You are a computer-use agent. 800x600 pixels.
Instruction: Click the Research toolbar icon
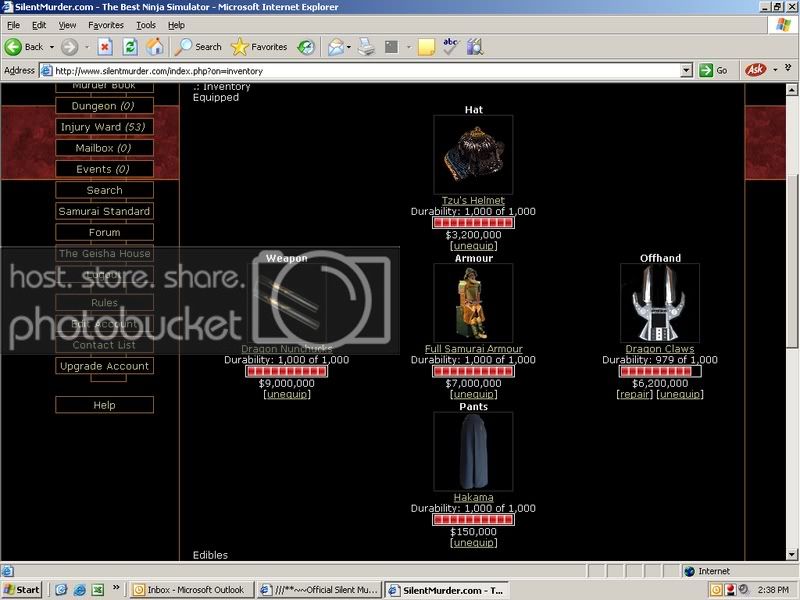tap(474, 47)
